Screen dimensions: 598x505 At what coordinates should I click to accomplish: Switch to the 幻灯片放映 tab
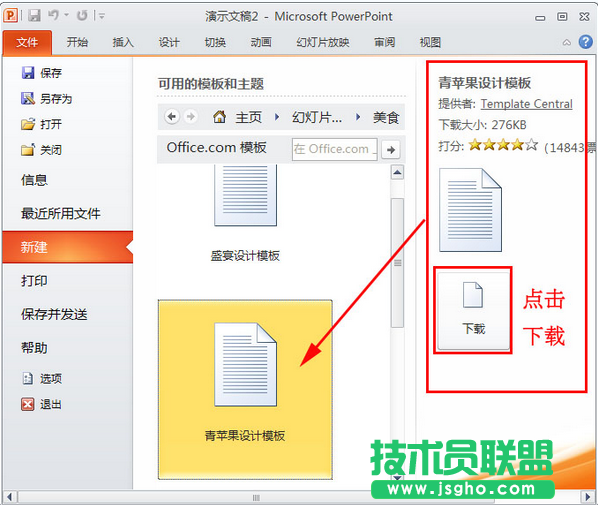point(323,42)
